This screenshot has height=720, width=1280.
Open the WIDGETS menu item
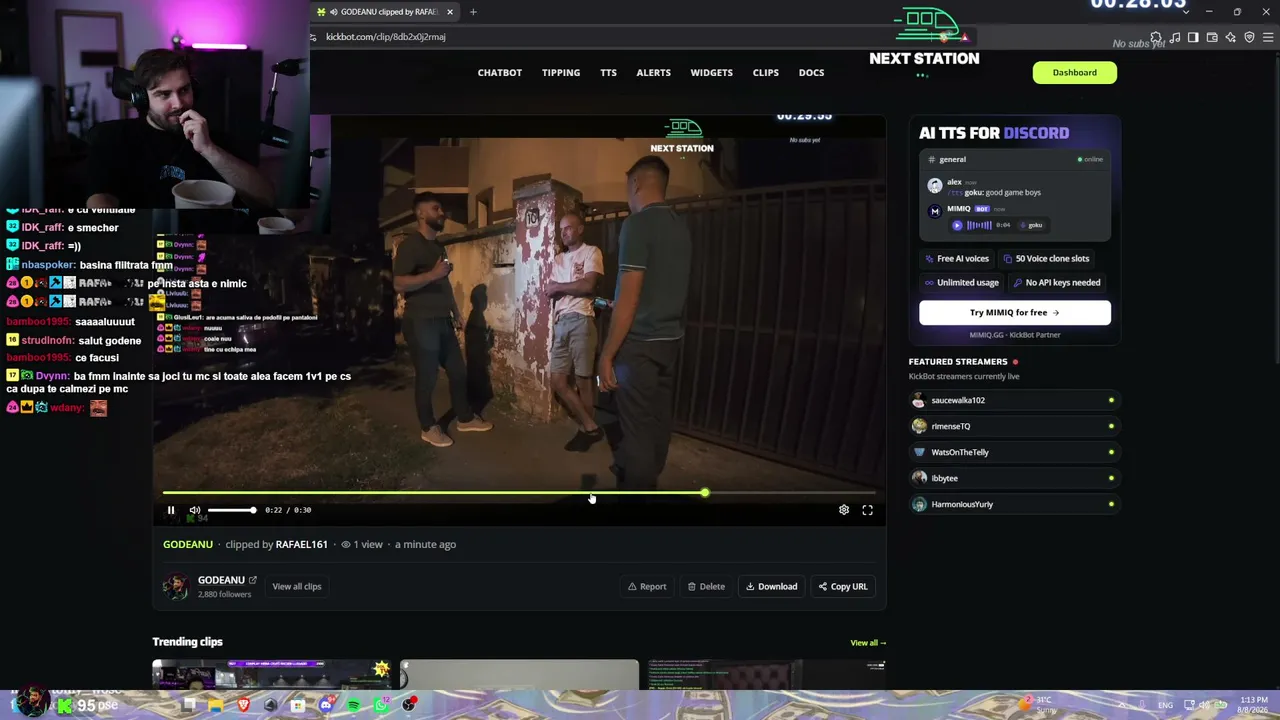712,73
